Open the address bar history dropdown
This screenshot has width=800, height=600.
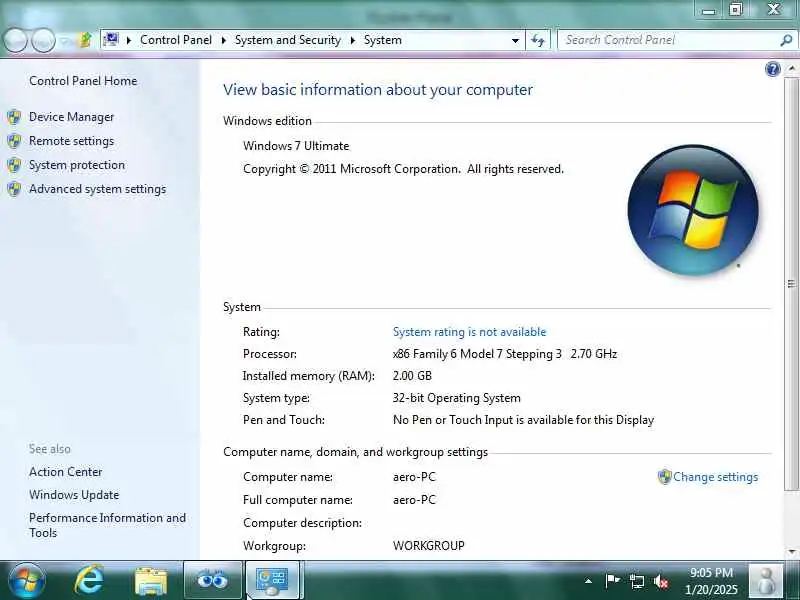(515, 40)
